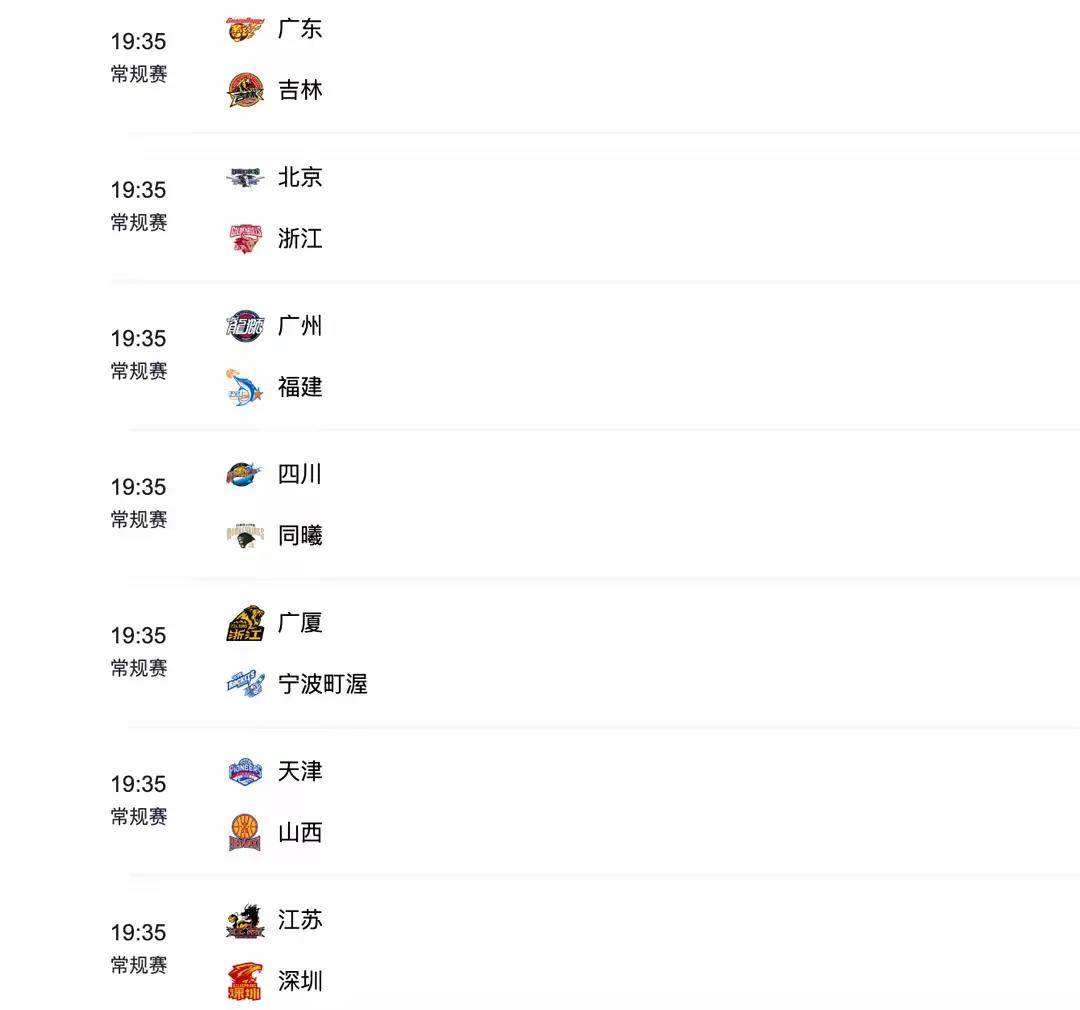
Task: Open the Beijing (北京) team logo
Action: tap(245, 178)
